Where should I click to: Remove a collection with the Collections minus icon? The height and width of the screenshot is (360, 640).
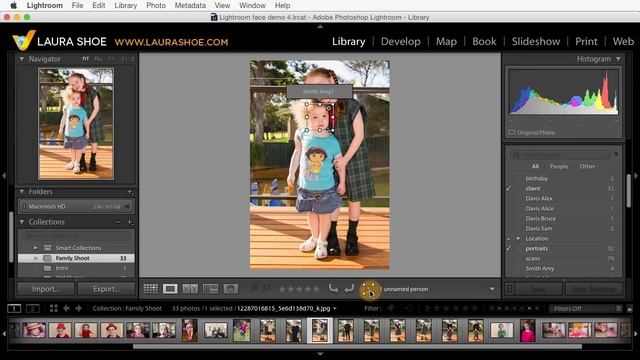tap(118, 222)
